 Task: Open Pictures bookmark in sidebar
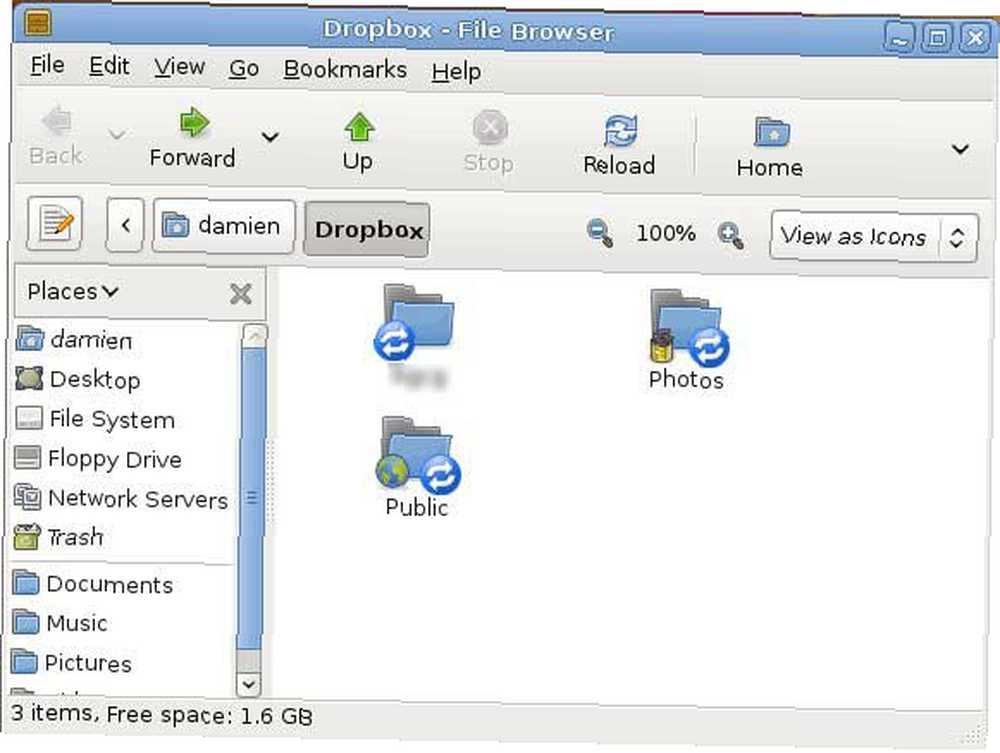pyautogui.click(x=71, y=662)
